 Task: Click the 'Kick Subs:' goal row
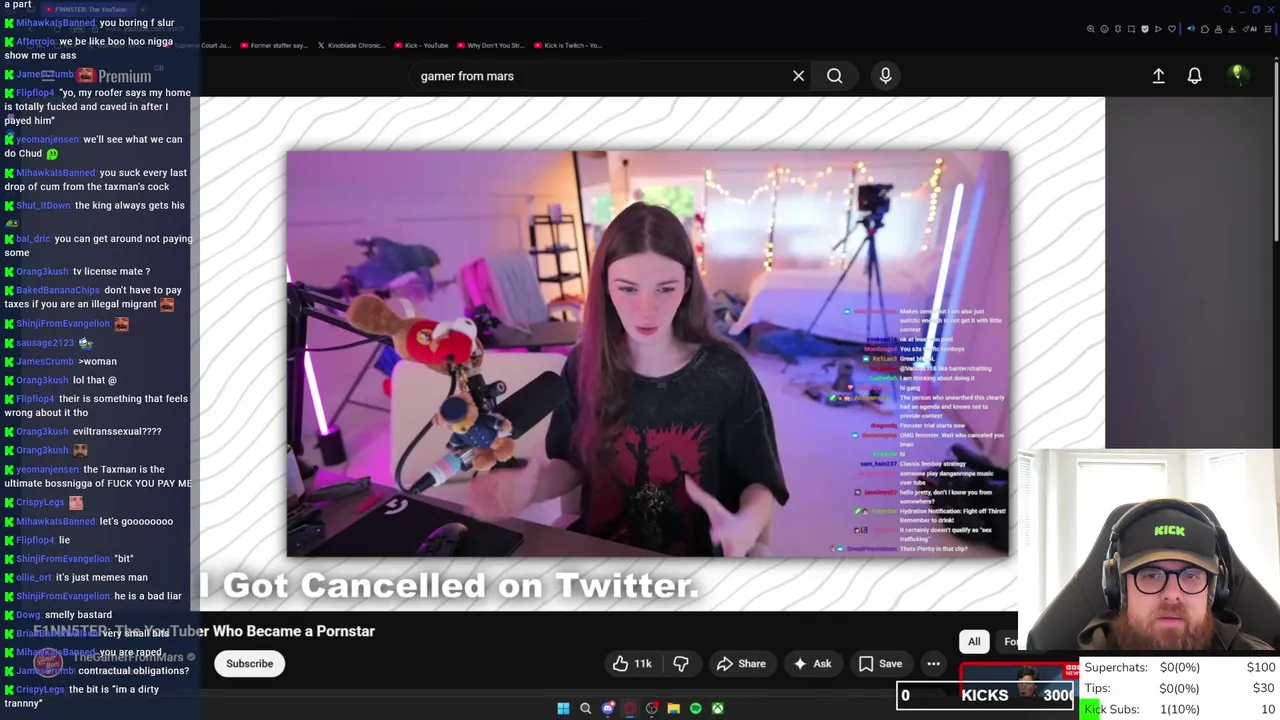[1180, 709]
